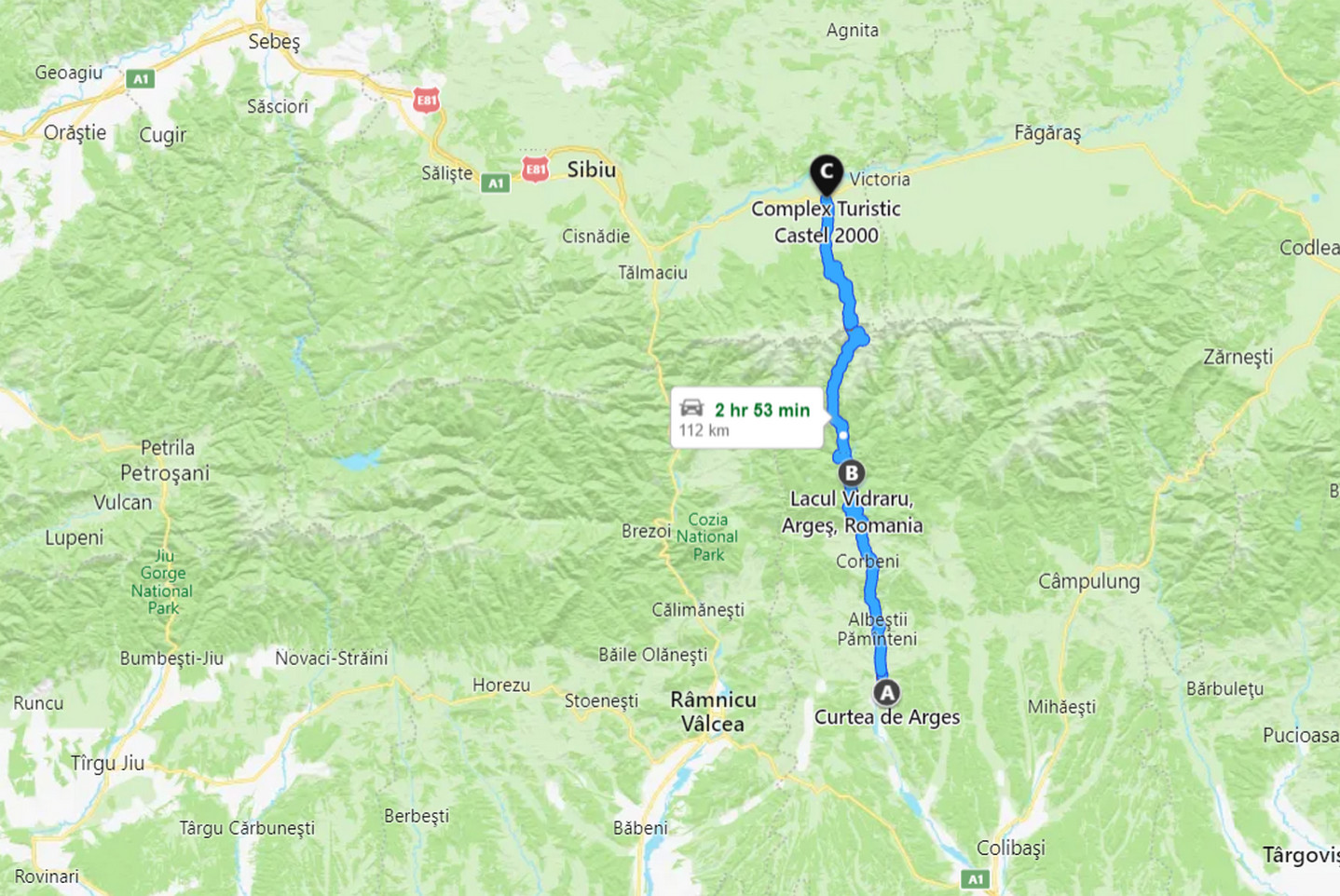Select waypoint marker B at Lacul Vidraru
1340x896 pixels.
851,473
